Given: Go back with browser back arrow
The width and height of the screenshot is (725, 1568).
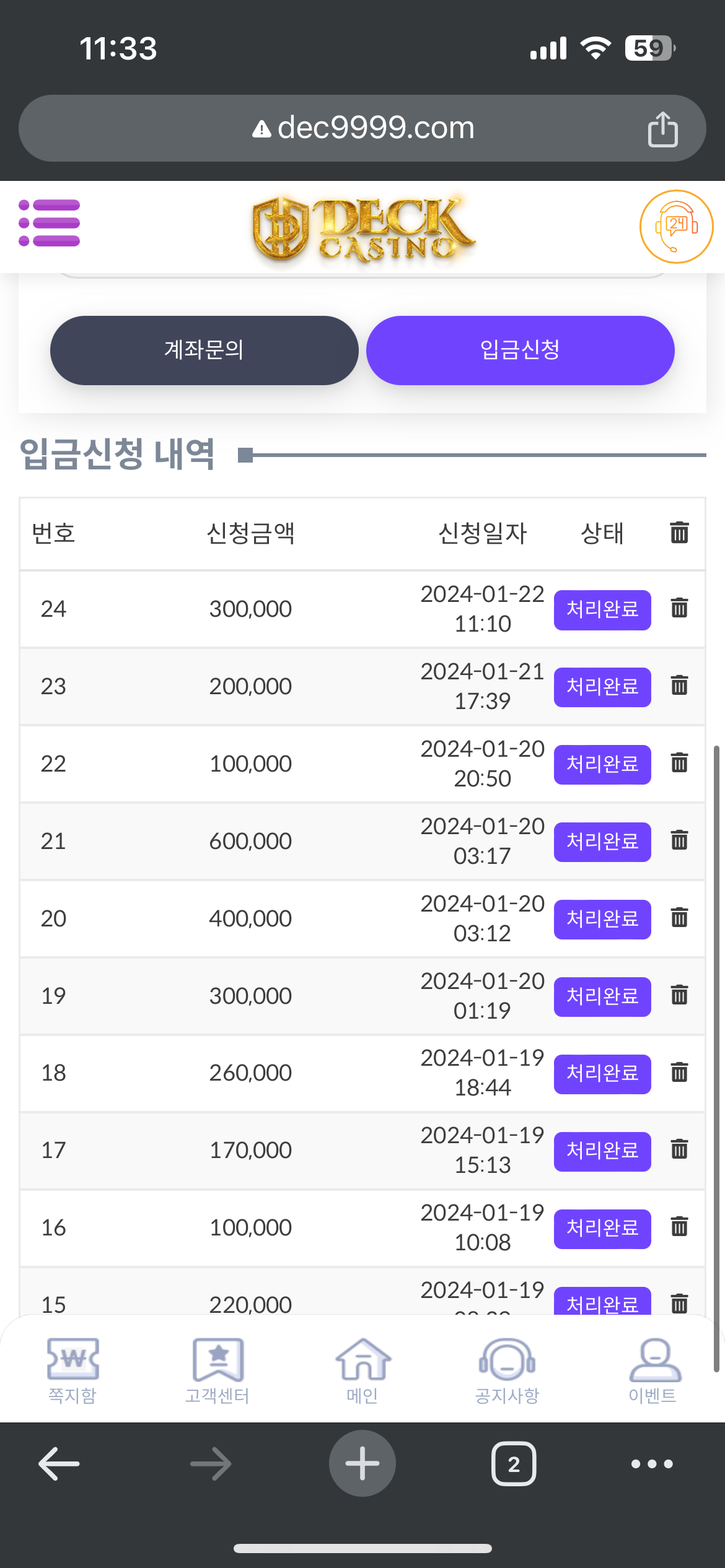Looking at the screenshot, I should pyautogui.click(x=59, y=1464).
